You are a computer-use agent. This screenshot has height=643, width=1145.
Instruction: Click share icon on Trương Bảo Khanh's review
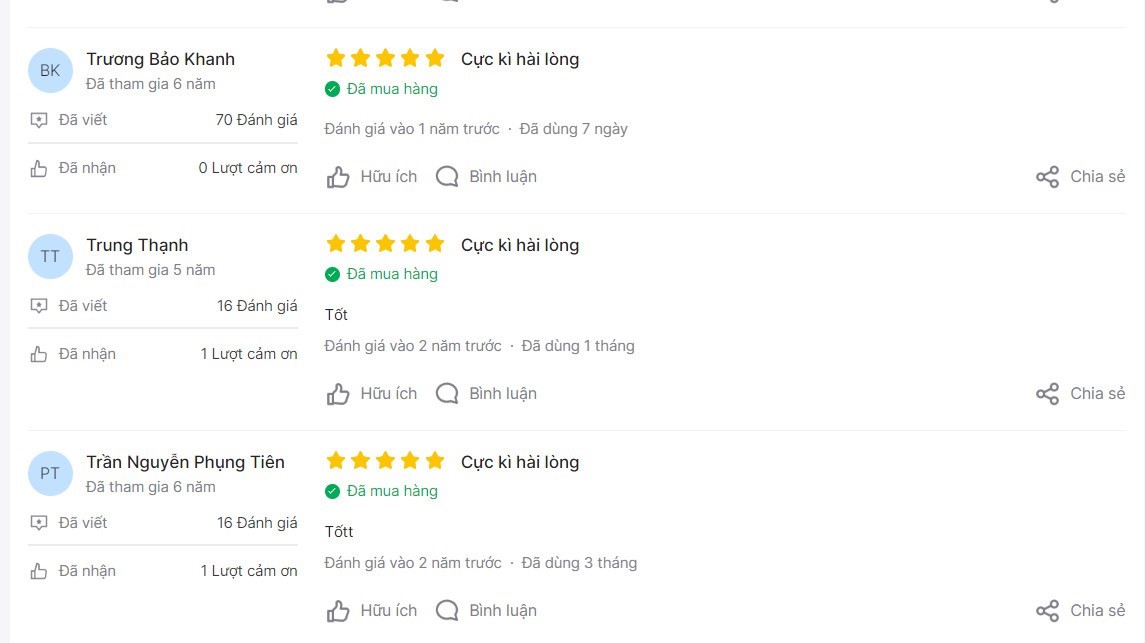tap(1047, 177)
